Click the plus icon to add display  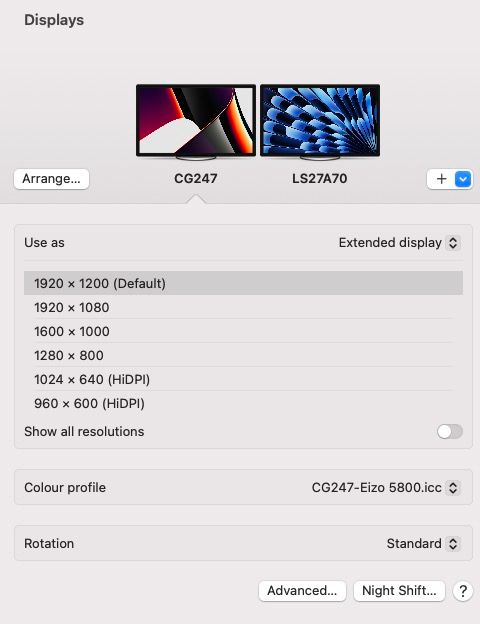click(x=441, y=179)
